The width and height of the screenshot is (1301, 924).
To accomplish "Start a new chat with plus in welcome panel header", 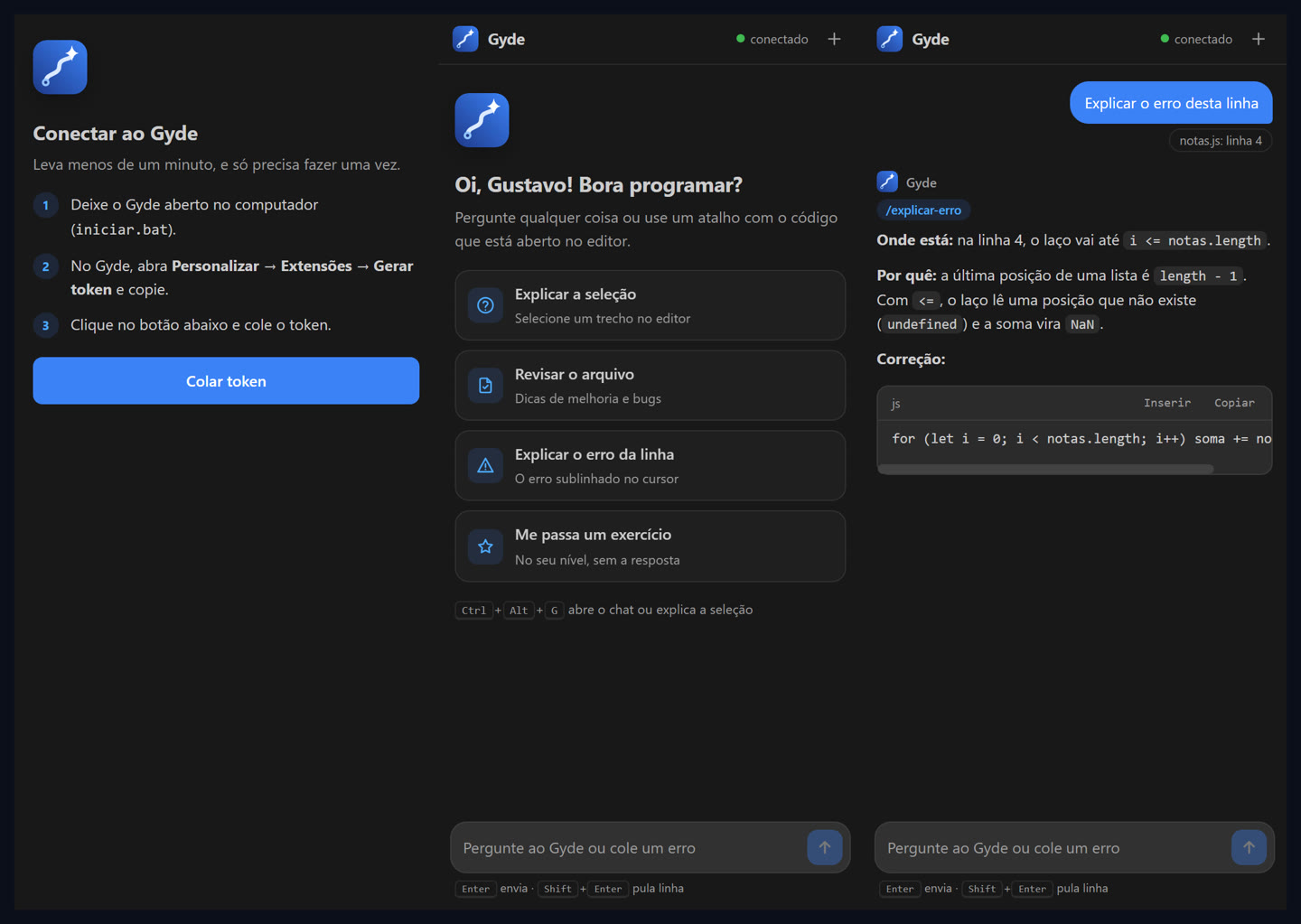I will (x=834, y=39).
